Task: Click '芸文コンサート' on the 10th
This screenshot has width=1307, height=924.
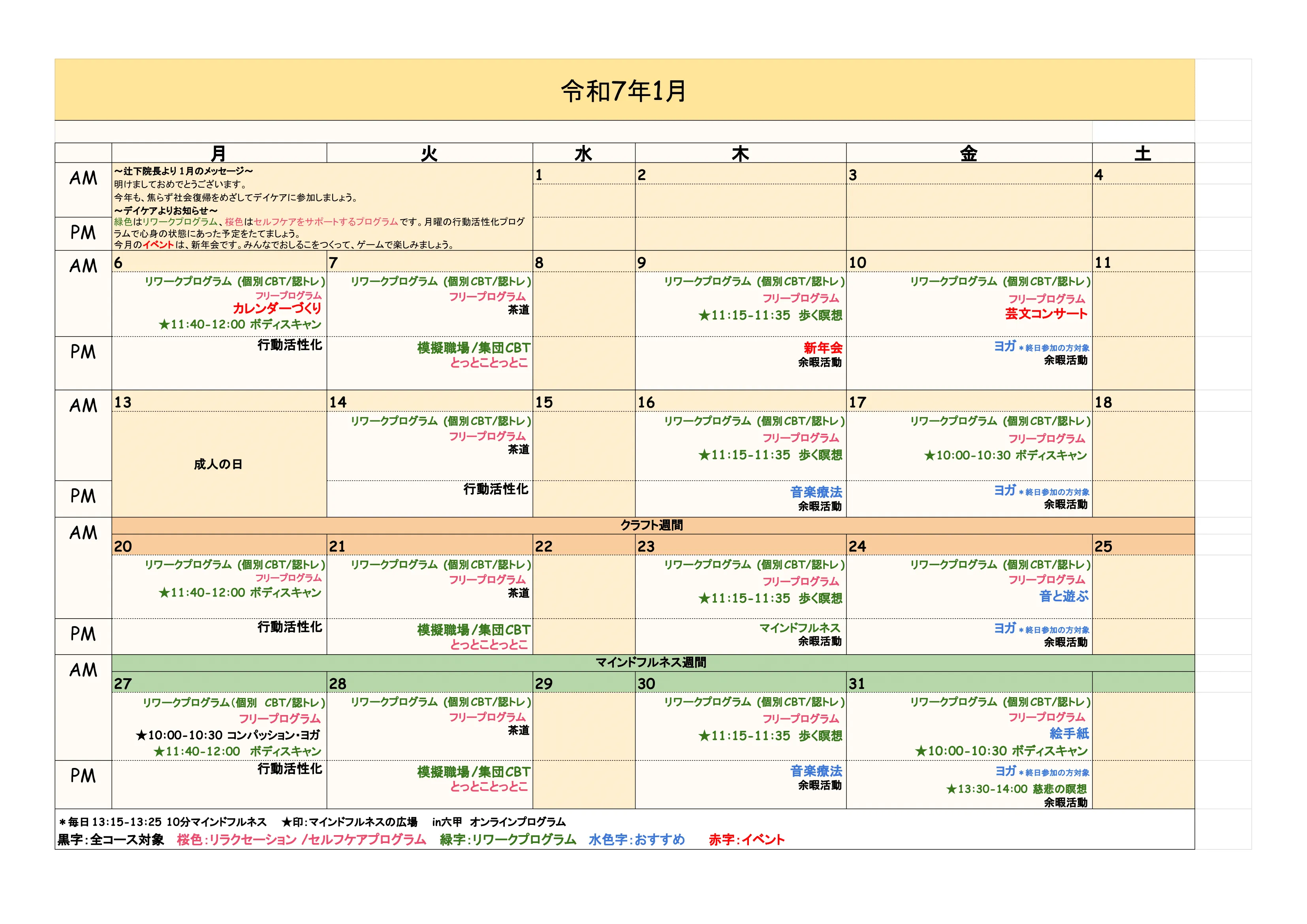Action: [1046, 314]
